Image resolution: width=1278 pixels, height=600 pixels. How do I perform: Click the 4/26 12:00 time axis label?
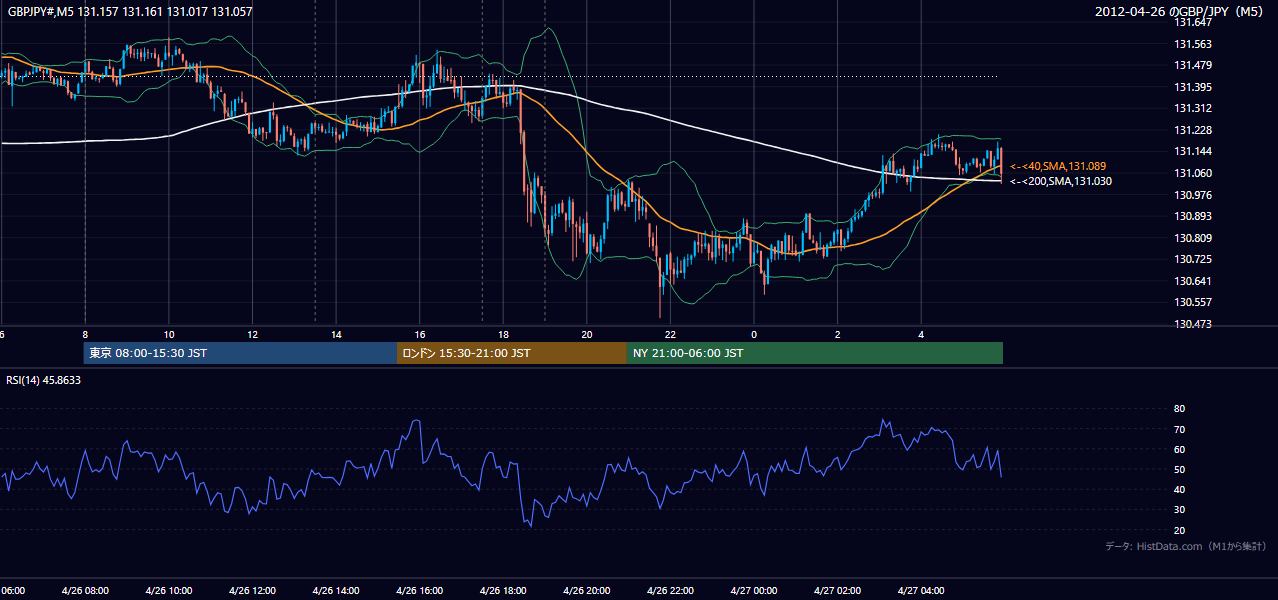pos(252,590)
